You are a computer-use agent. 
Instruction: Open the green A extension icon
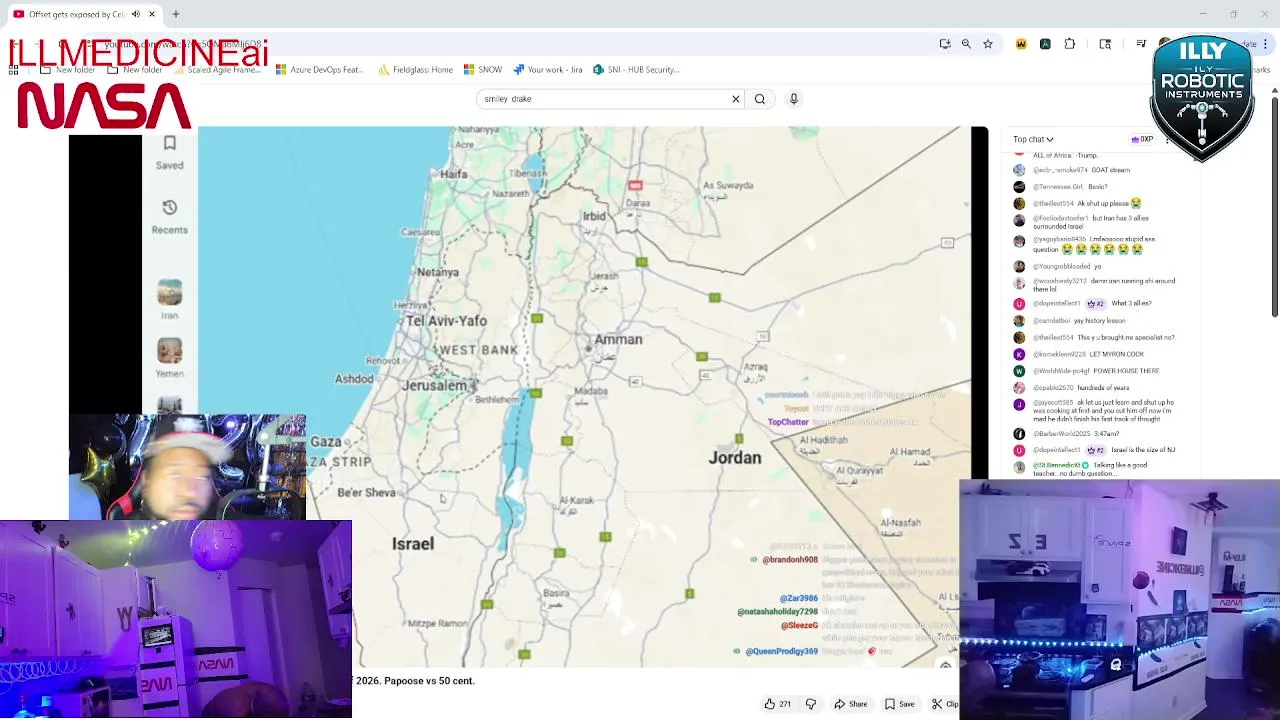click(x=1045, y=44)
